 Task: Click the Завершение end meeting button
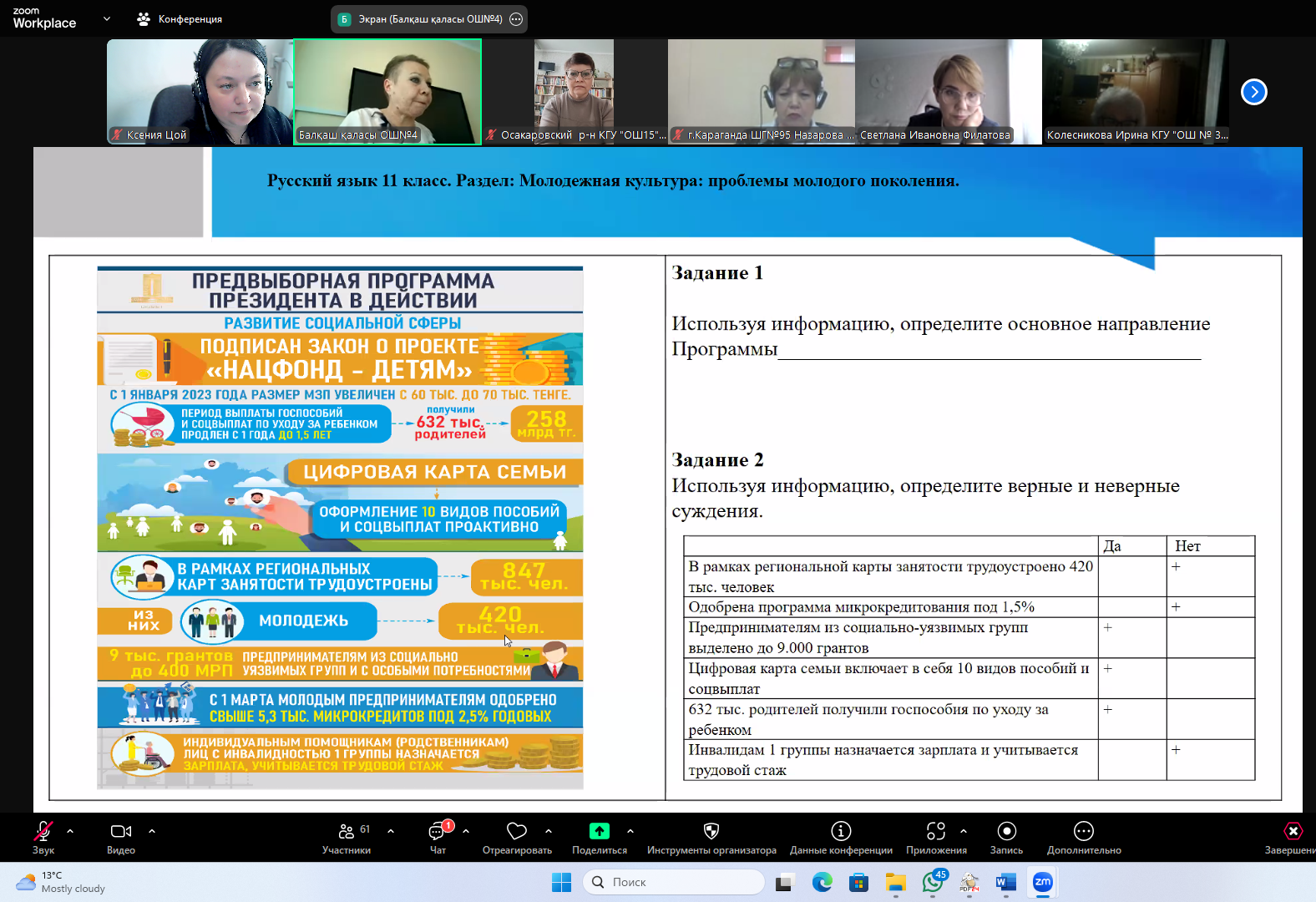point(1293,837)
